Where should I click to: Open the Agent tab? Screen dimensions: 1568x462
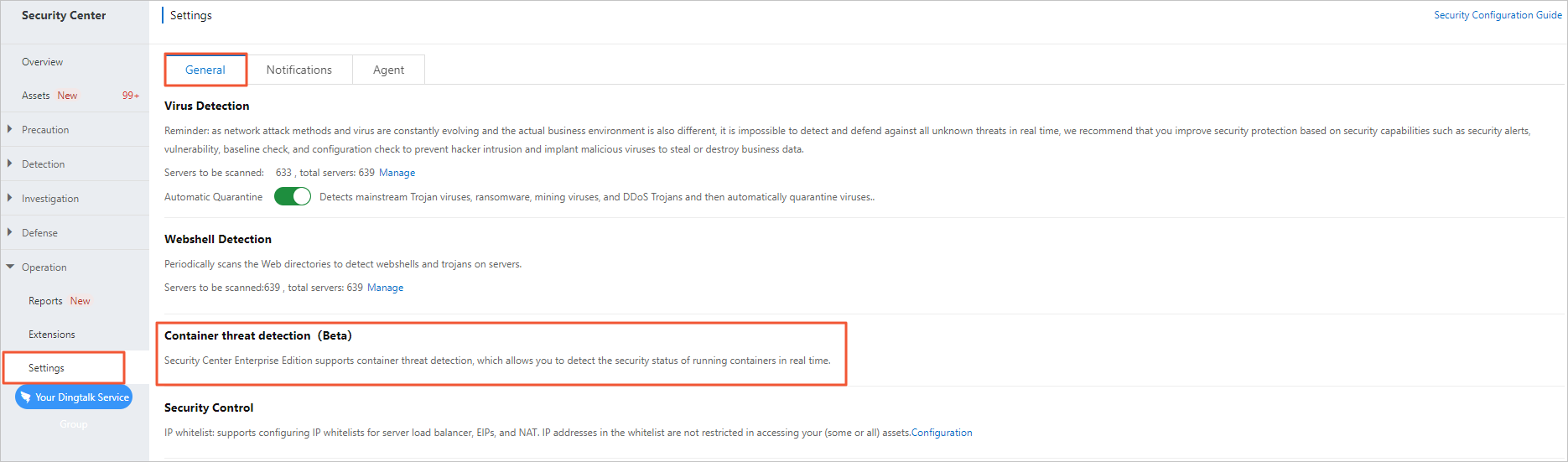(388, 70)
